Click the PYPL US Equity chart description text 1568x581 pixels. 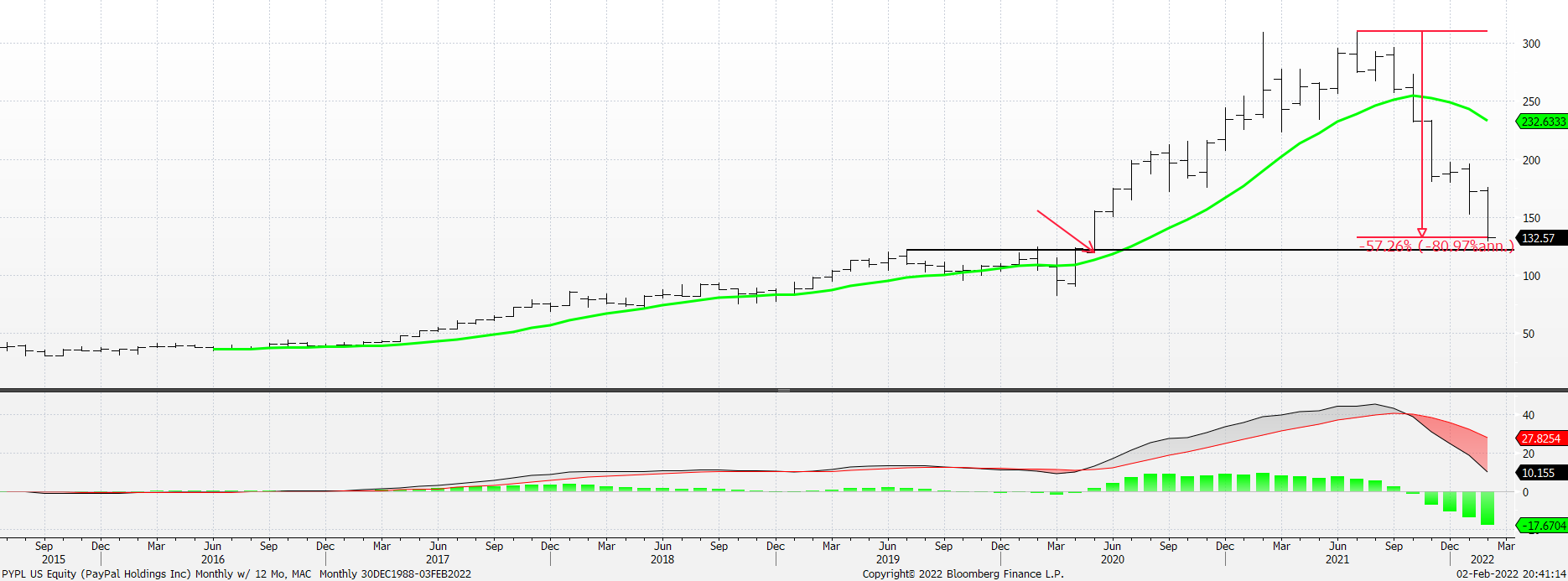tap(236, 574)
